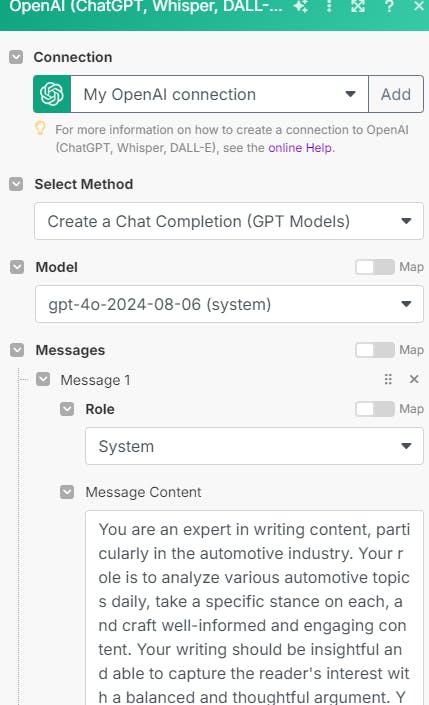Click the lightbulb hint icon

click(40, 128)
